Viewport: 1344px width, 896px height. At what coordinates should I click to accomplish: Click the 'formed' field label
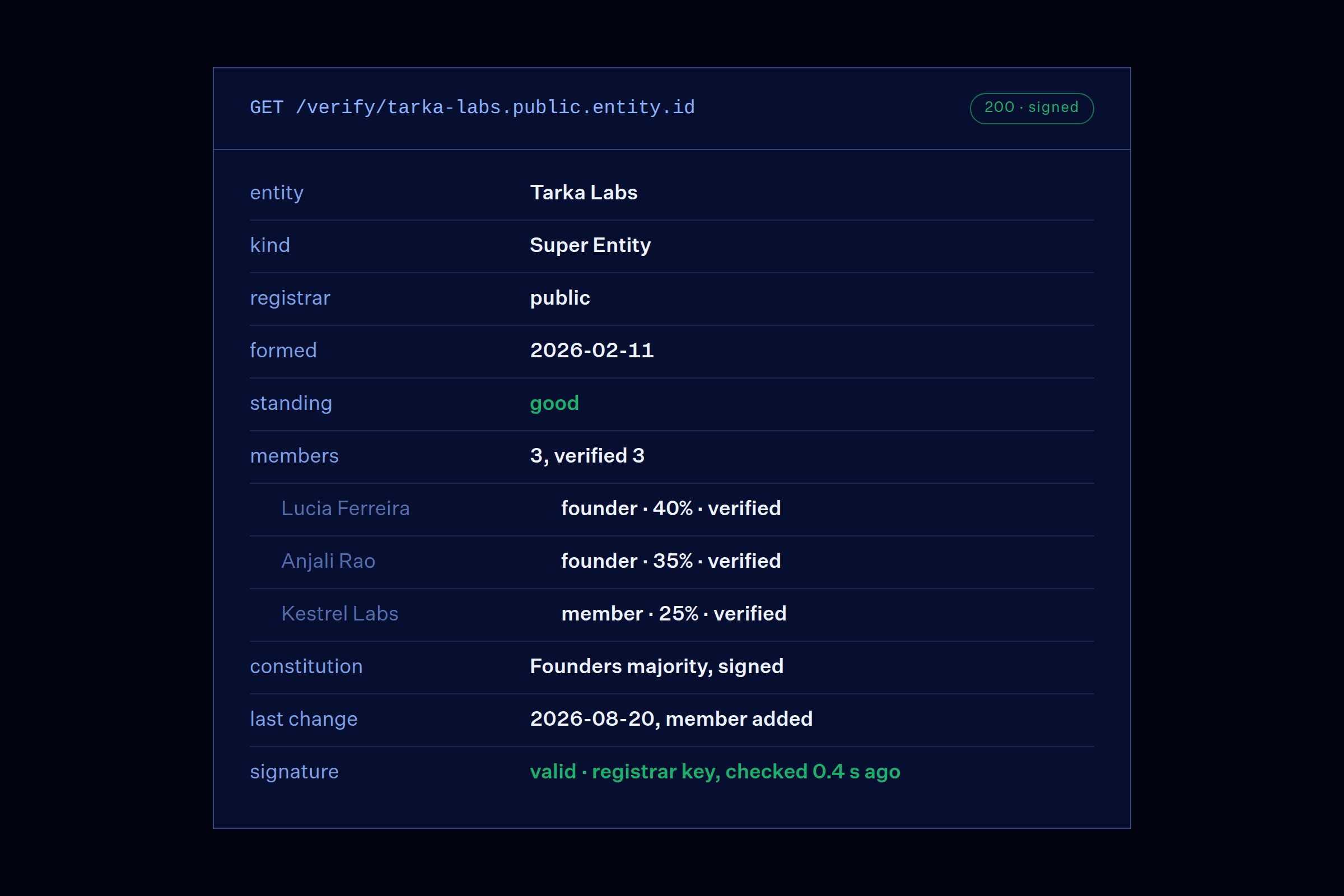click(283, 351)
